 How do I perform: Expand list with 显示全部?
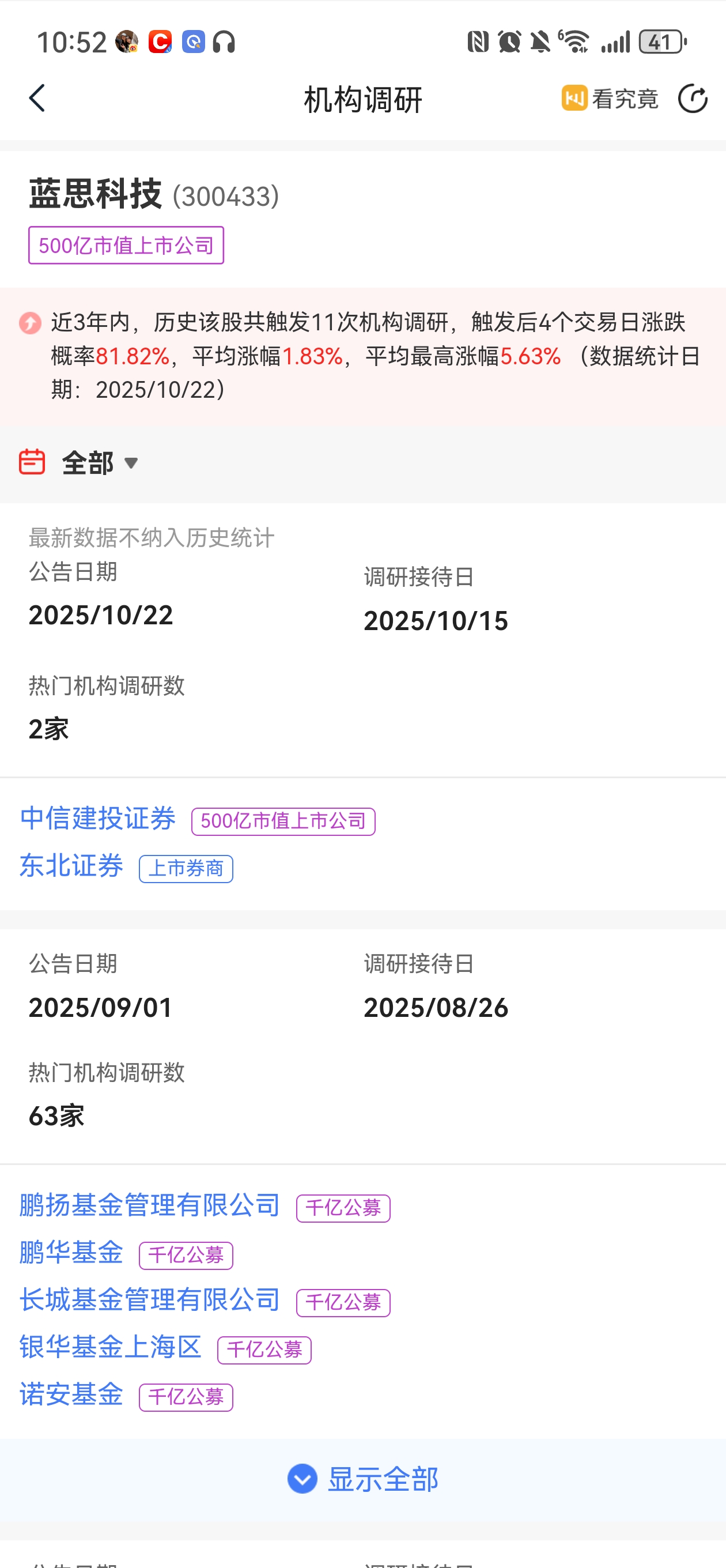pyautogui.click(x=382, y=1479)
